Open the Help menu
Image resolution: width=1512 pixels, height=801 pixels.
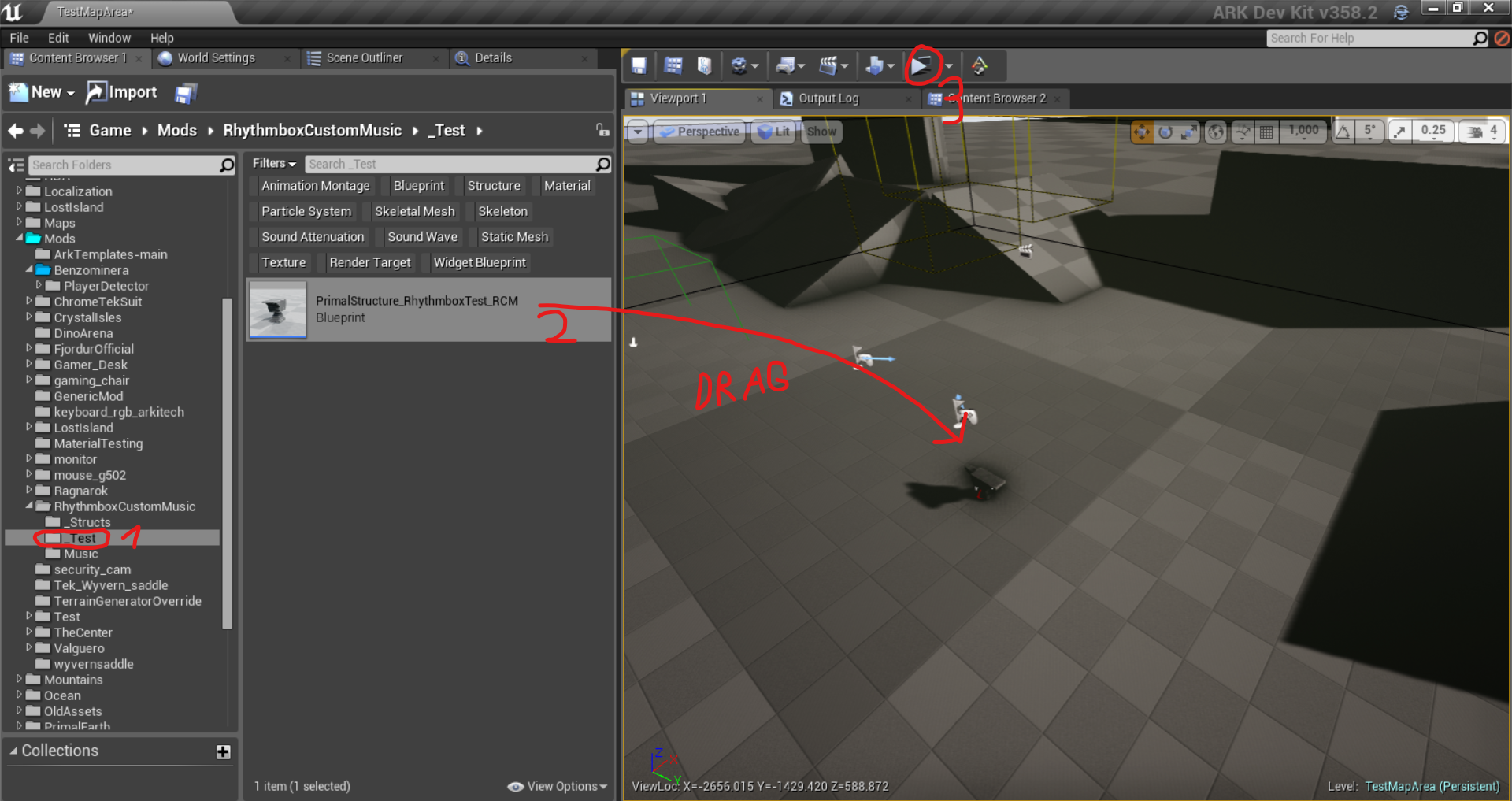(162, 38)
